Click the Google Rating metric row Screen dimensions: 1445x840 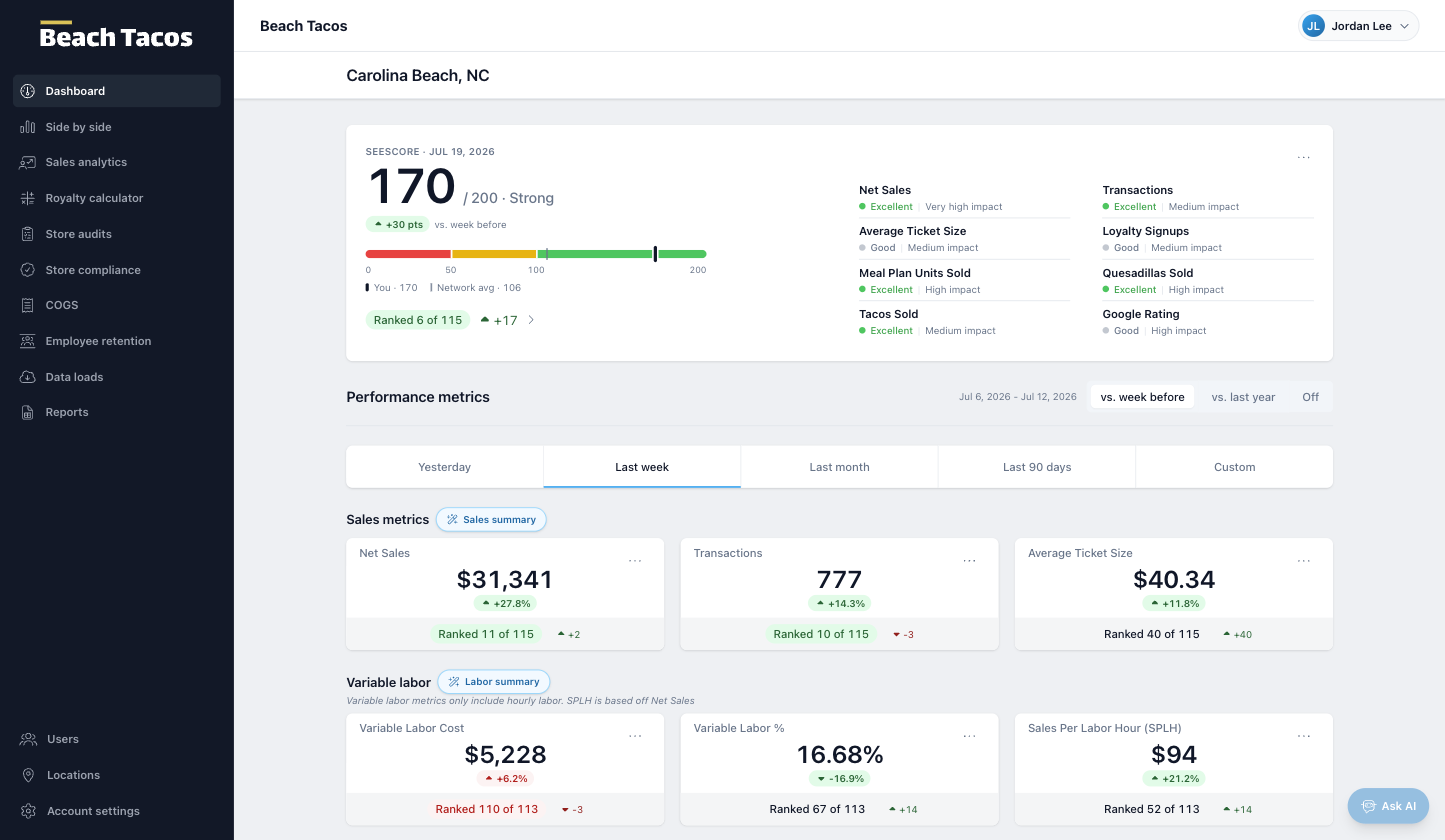1208,322
